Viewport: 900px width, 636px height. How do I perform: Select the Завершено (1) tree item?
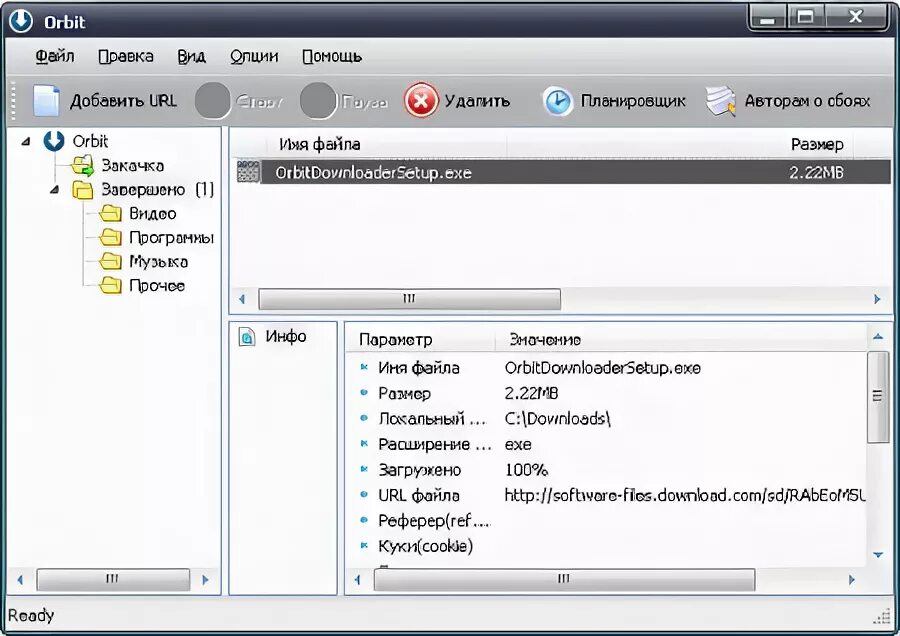coord(158,190)
